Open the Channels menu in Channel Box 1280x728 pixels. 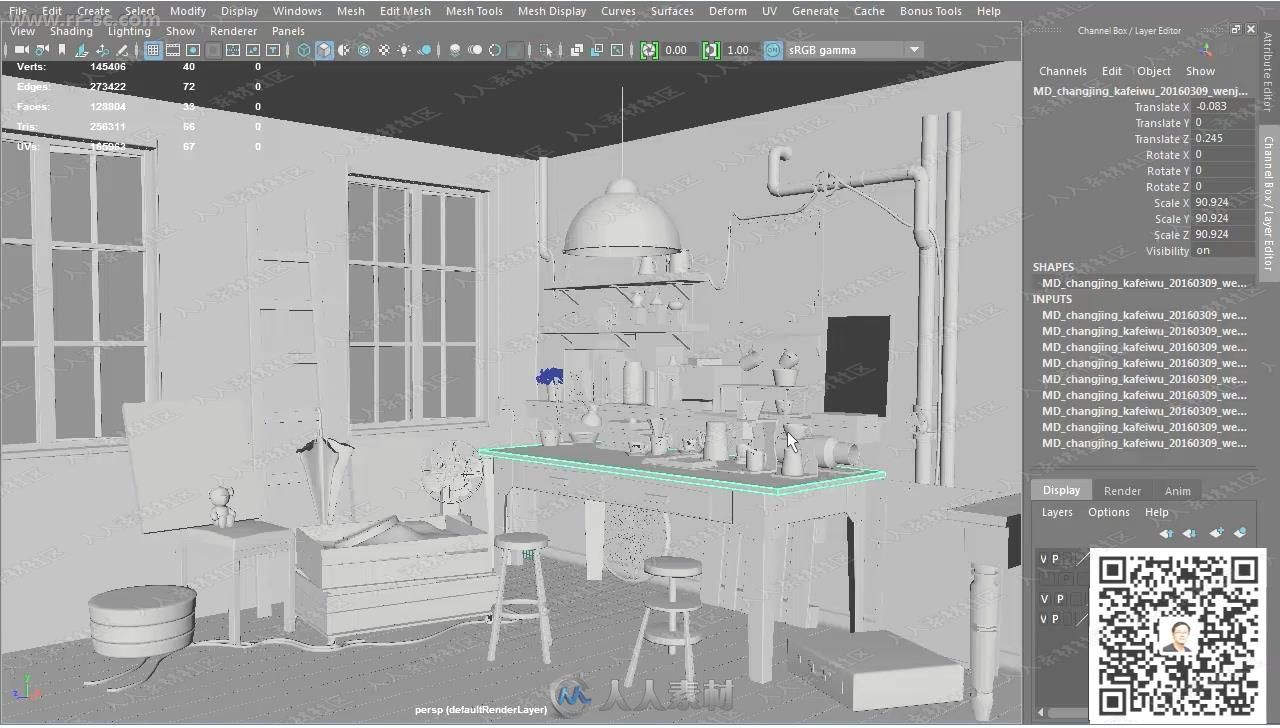point(1063,71)
